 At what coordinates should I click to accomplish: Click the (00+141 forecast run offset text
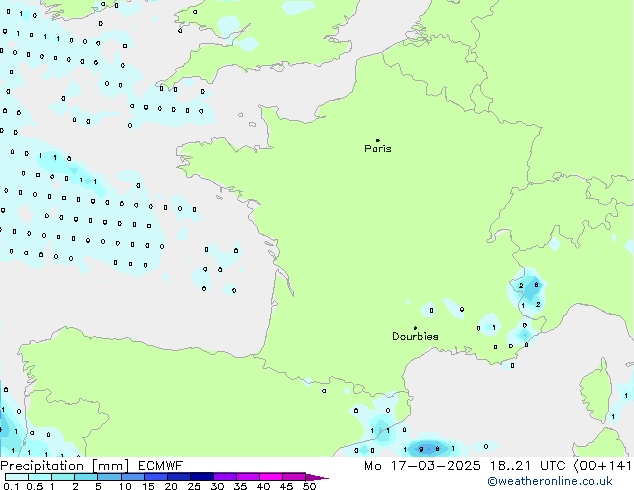pyautogui.click(x=601, y=465)
